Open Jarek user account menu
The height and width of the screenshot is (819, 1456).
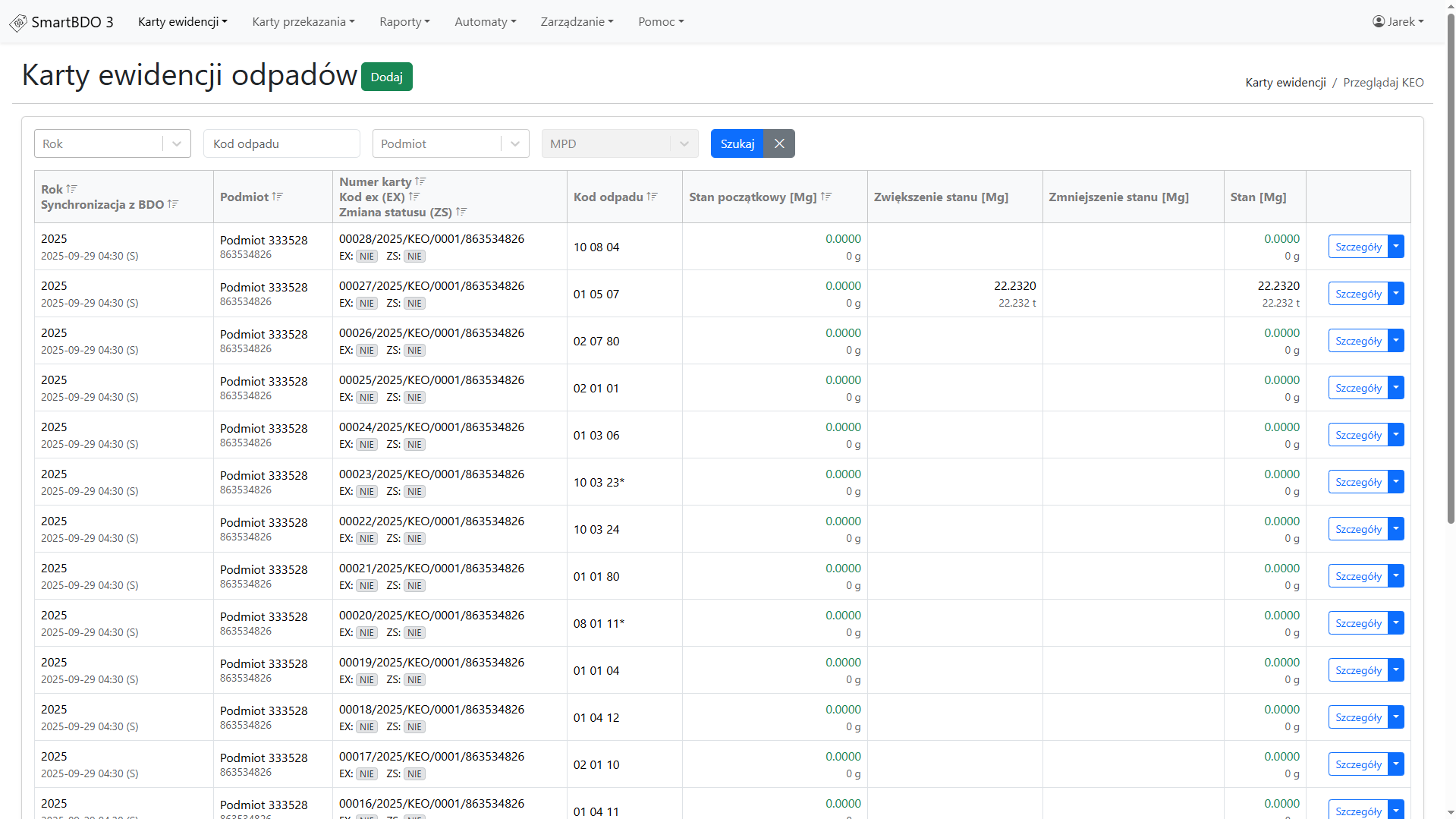coord(1398,22)
